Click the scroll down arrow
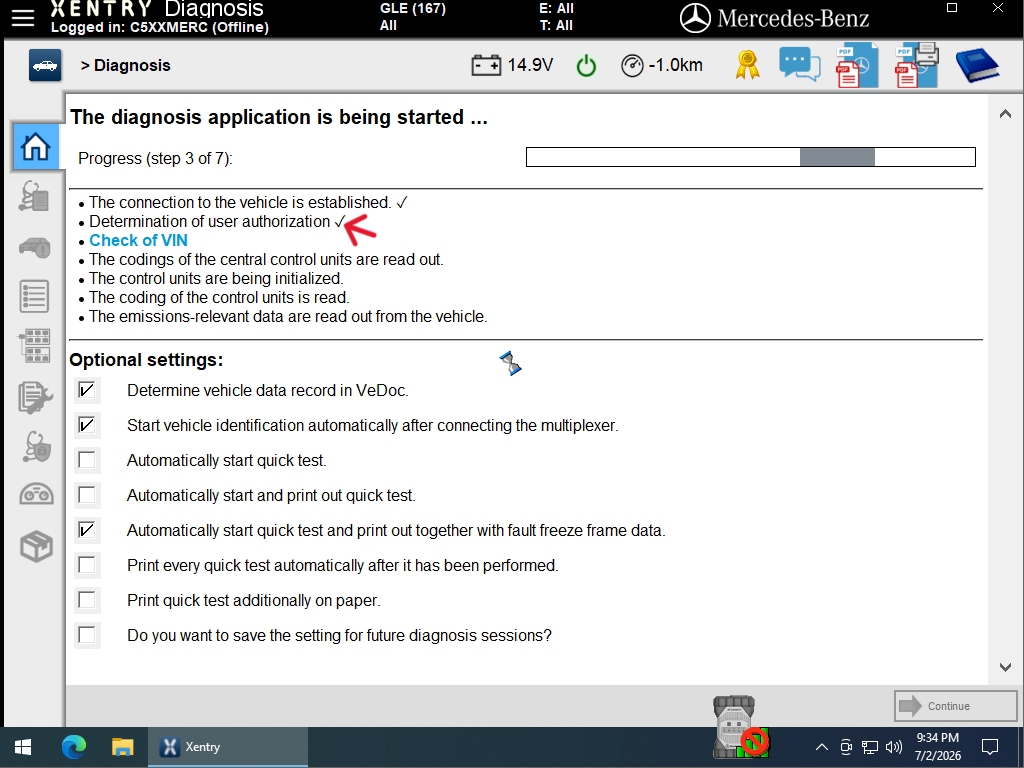This screenshot has height=768, width=1024. point(1005,667)
